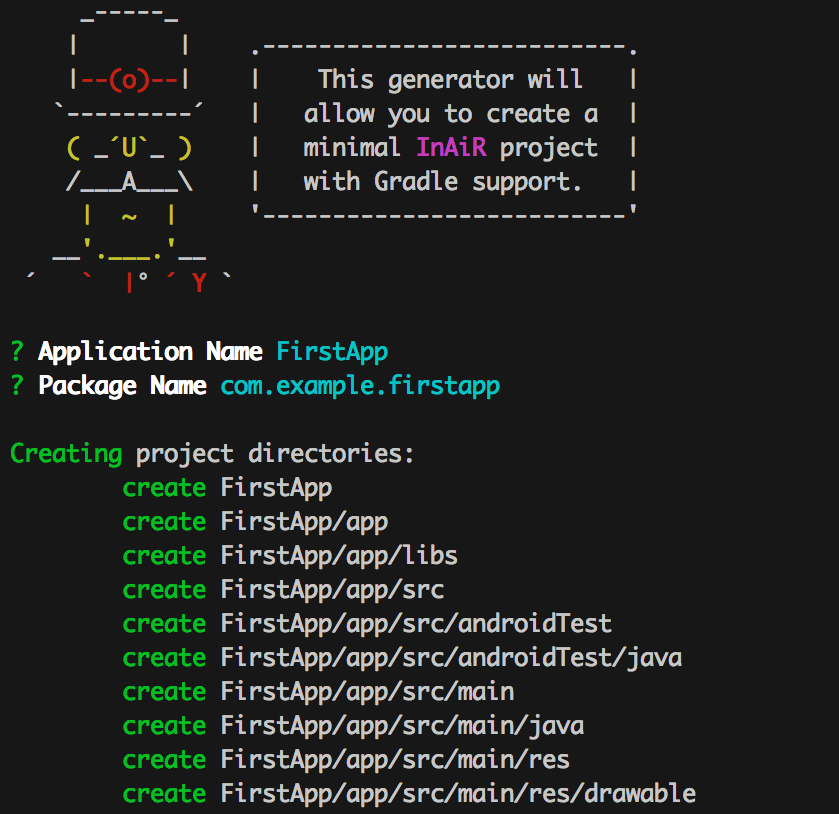Viewport: 839px width, 814px height.
Task: Click the FirstApp/app/src/androidTest path
Action: click(416, 624)
